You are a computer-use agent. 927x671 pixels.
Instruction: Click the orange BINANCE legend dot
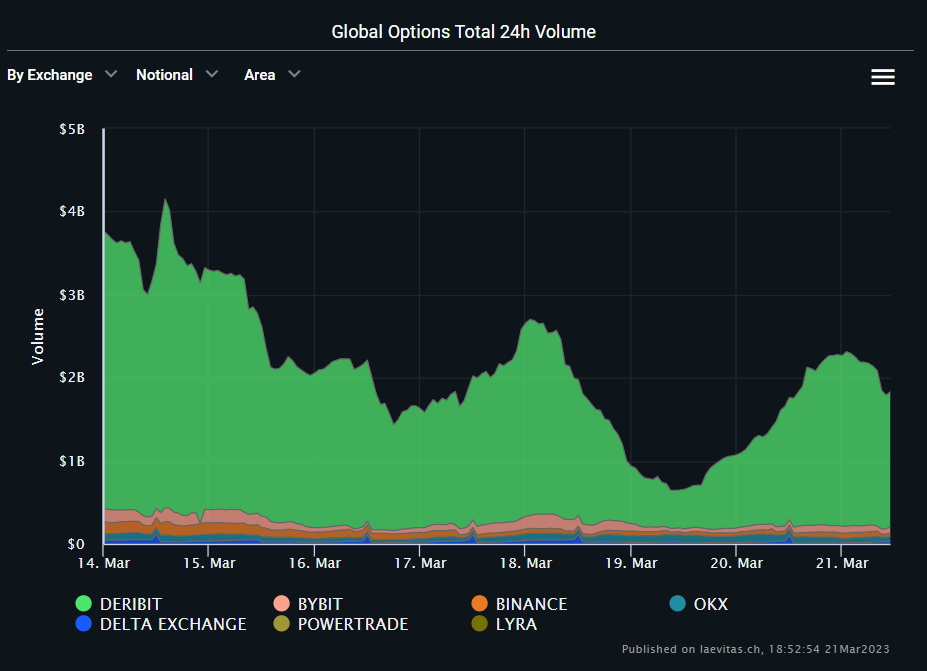pyautogui.click(x=479, y=604)
